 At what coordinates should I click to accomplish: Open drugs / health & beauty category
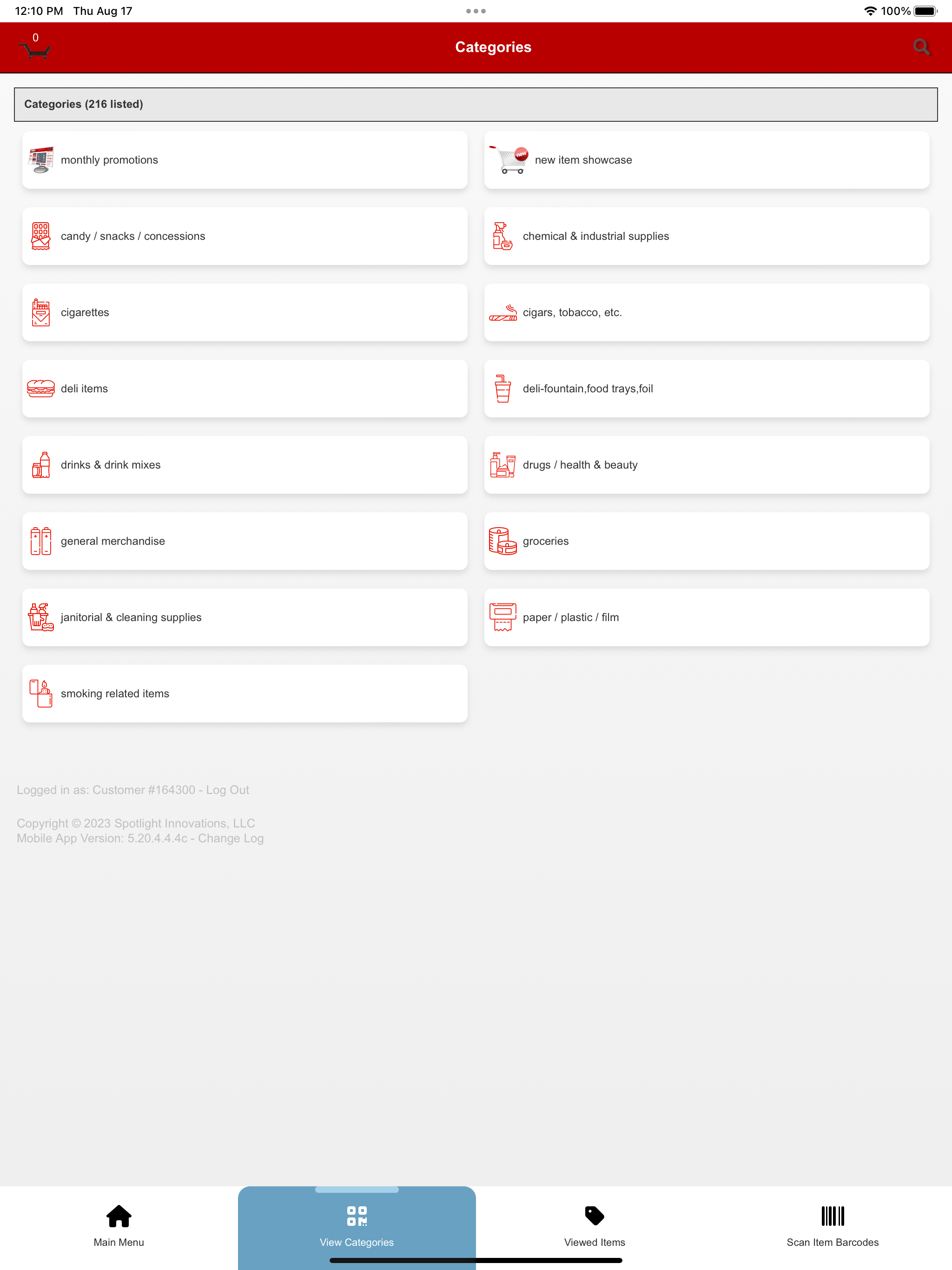(x=707, y=465)
